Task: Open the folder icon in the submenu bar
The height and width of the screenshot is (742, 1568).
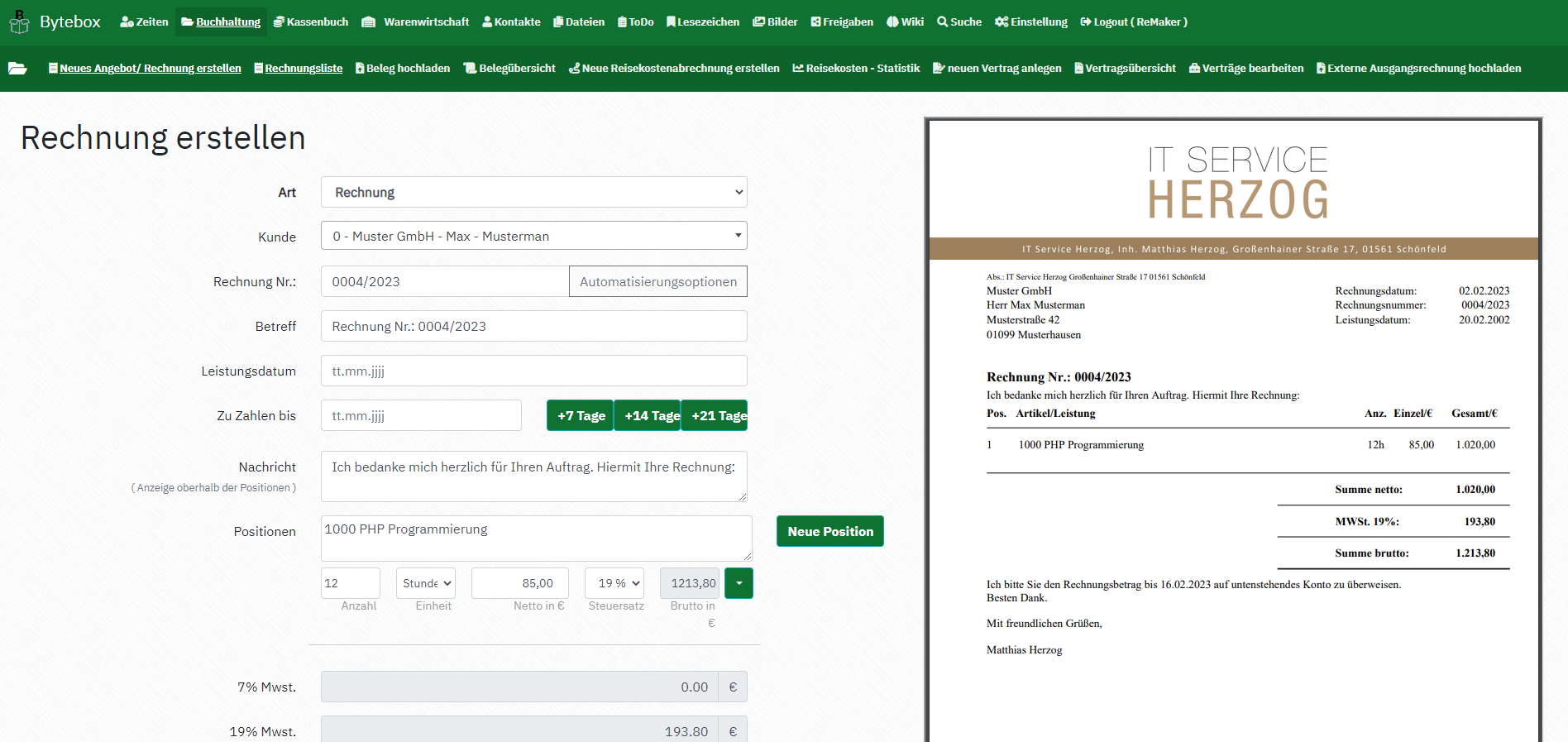Action: coord(17,69)
